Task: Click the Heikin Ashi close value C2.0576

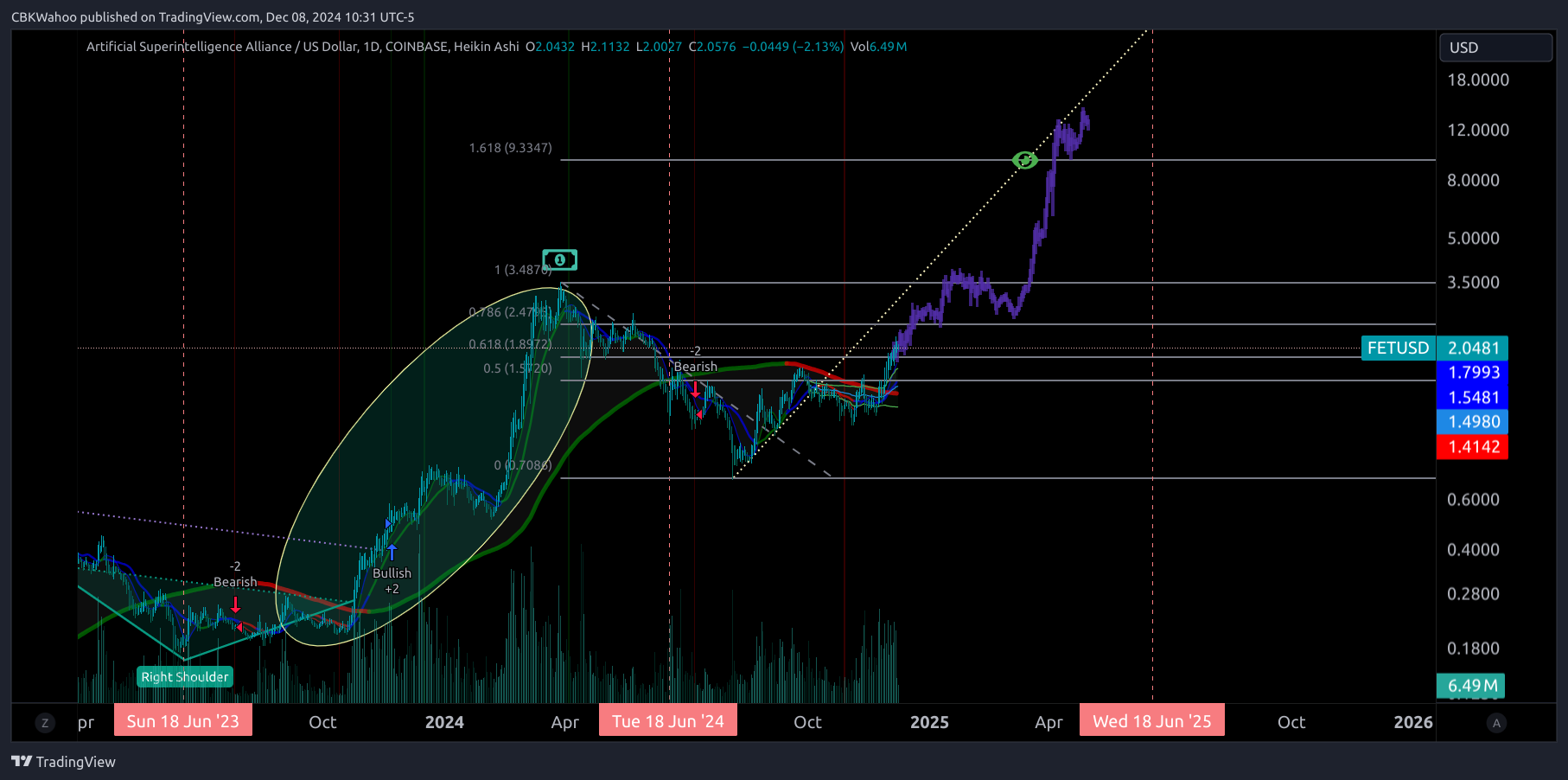Action: [x=712, y=47]
